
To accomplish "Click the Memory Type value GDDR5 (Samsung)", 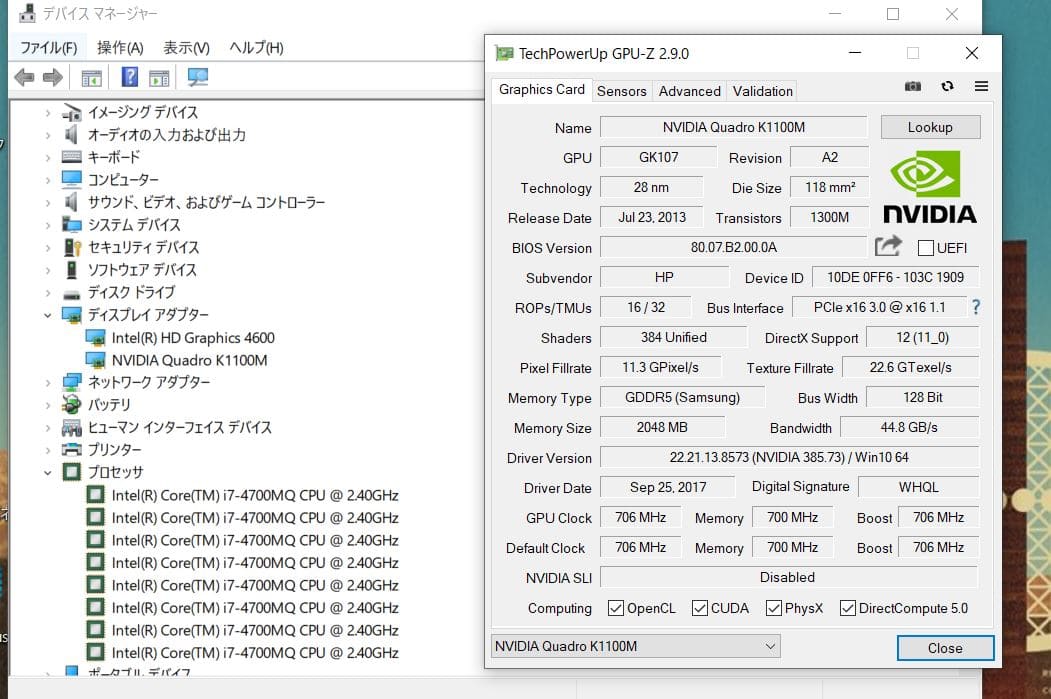I will click(682, 397).
